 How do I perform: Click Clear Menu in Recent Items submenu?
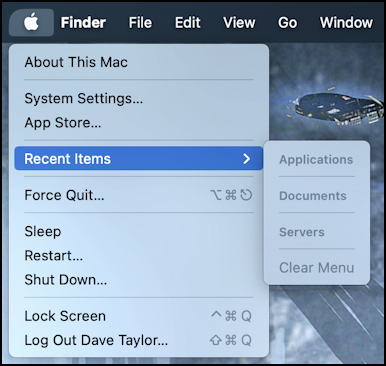point(317,268)
